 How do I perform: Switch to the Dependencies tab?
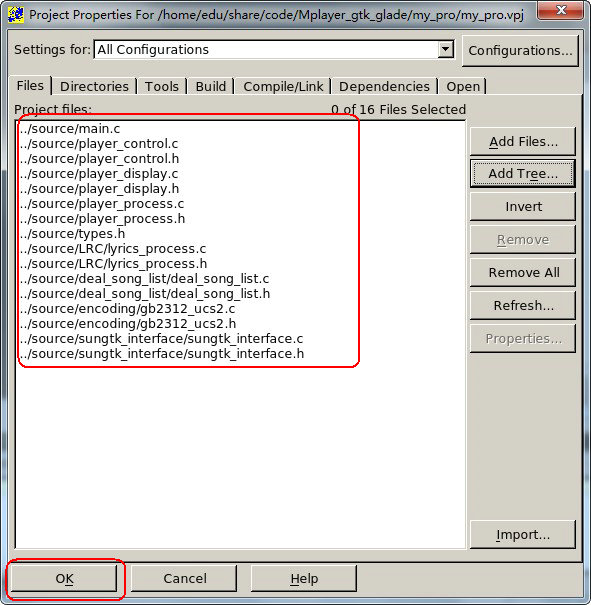coord(384,86)
